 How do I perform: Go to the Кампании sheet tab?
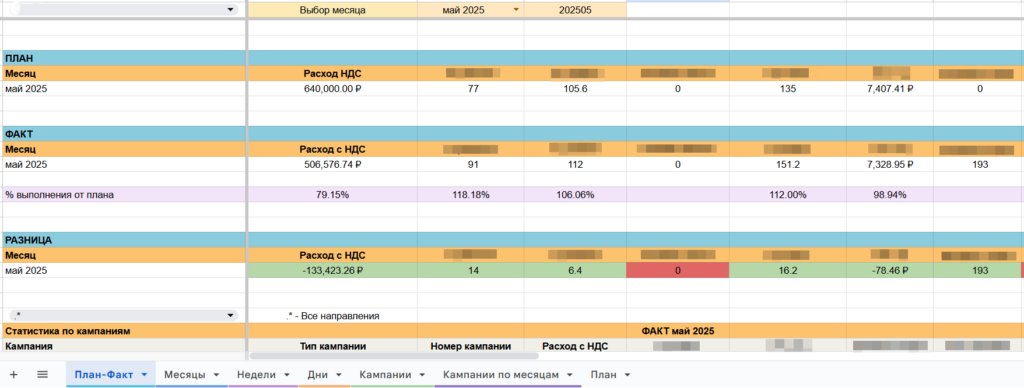pos(385,375)
